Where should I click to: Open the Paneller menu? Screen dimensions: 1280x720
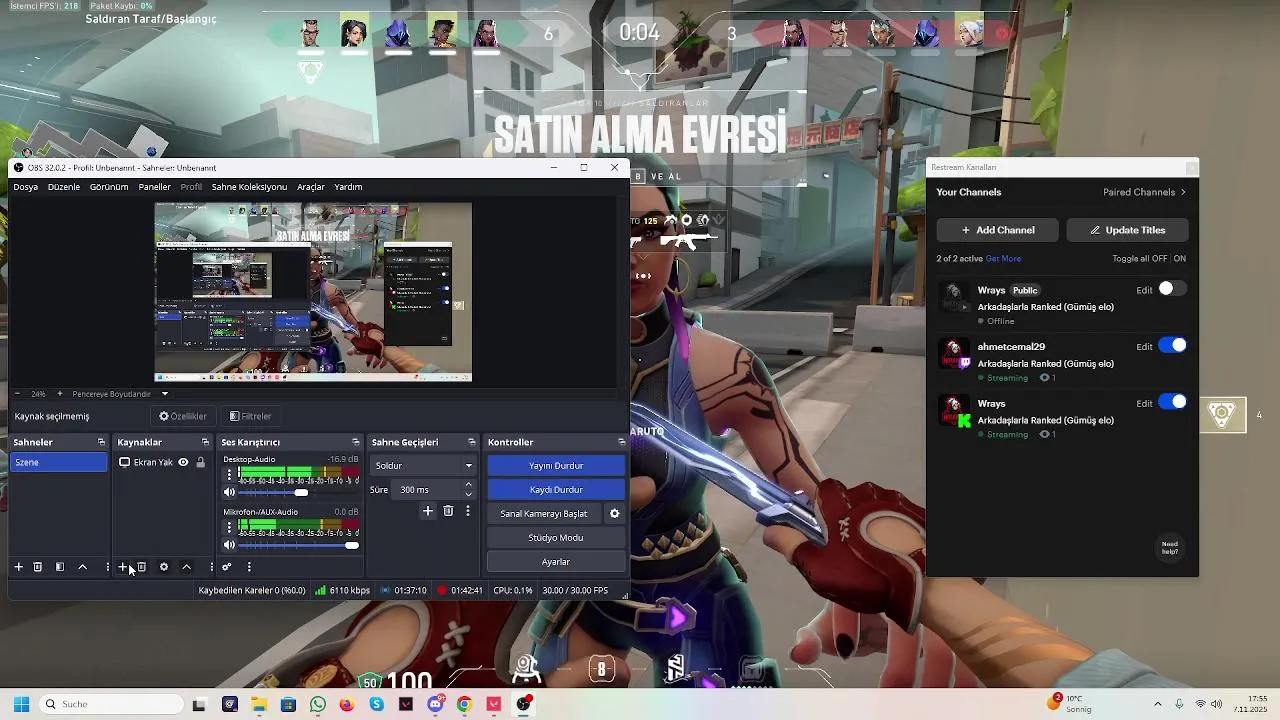(x=154, y=187)
